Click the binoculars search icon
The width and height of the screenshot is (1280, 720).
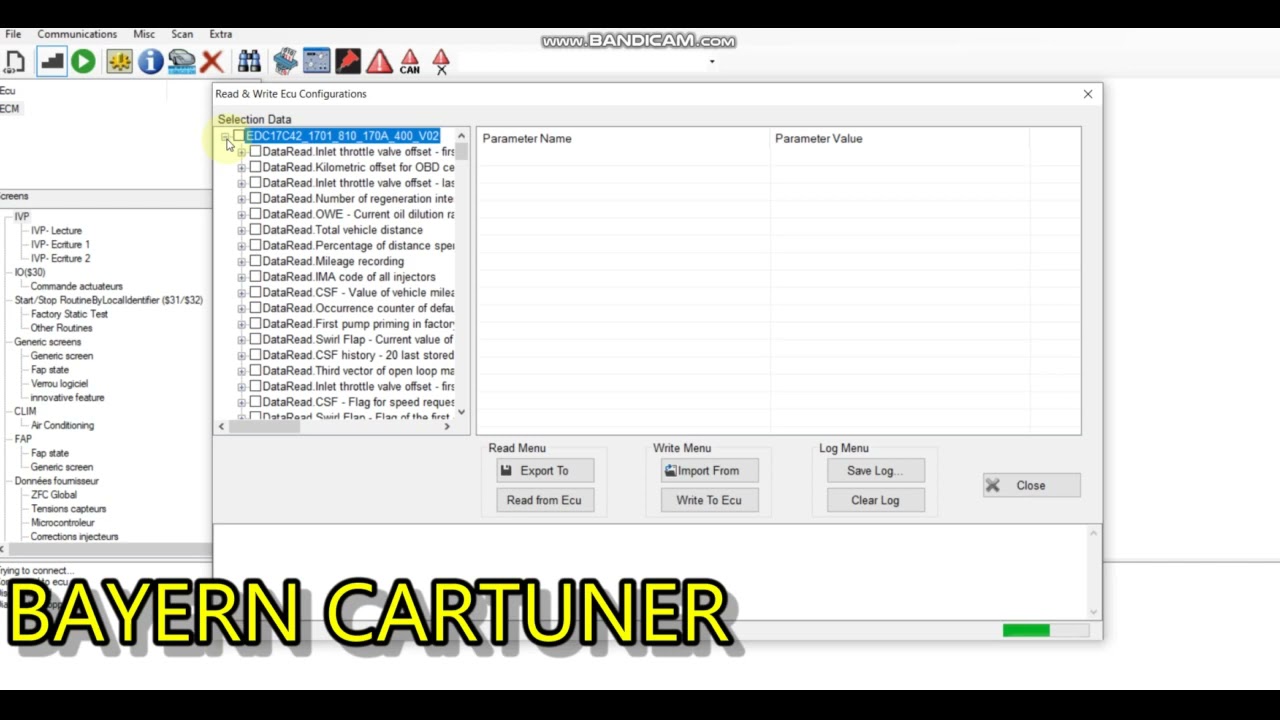coord(249,62)
